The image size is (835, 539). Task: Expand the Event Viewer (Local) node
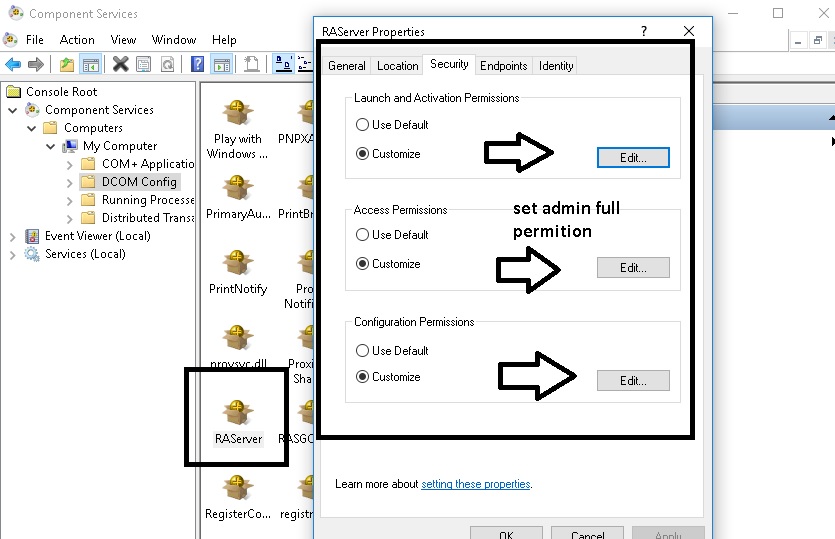[13, 237]
